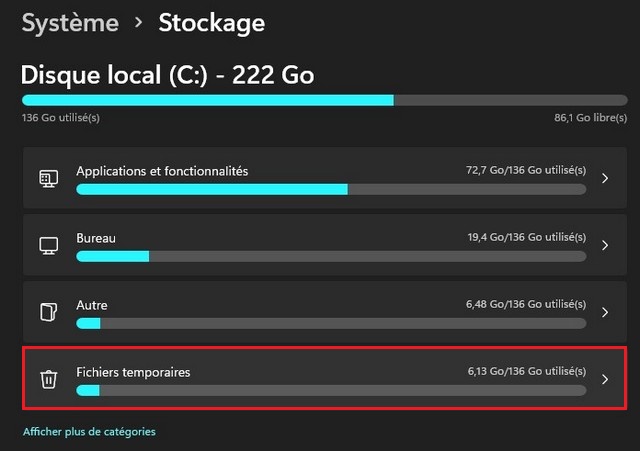Select the Autre category label

click(x=92, y=305)
